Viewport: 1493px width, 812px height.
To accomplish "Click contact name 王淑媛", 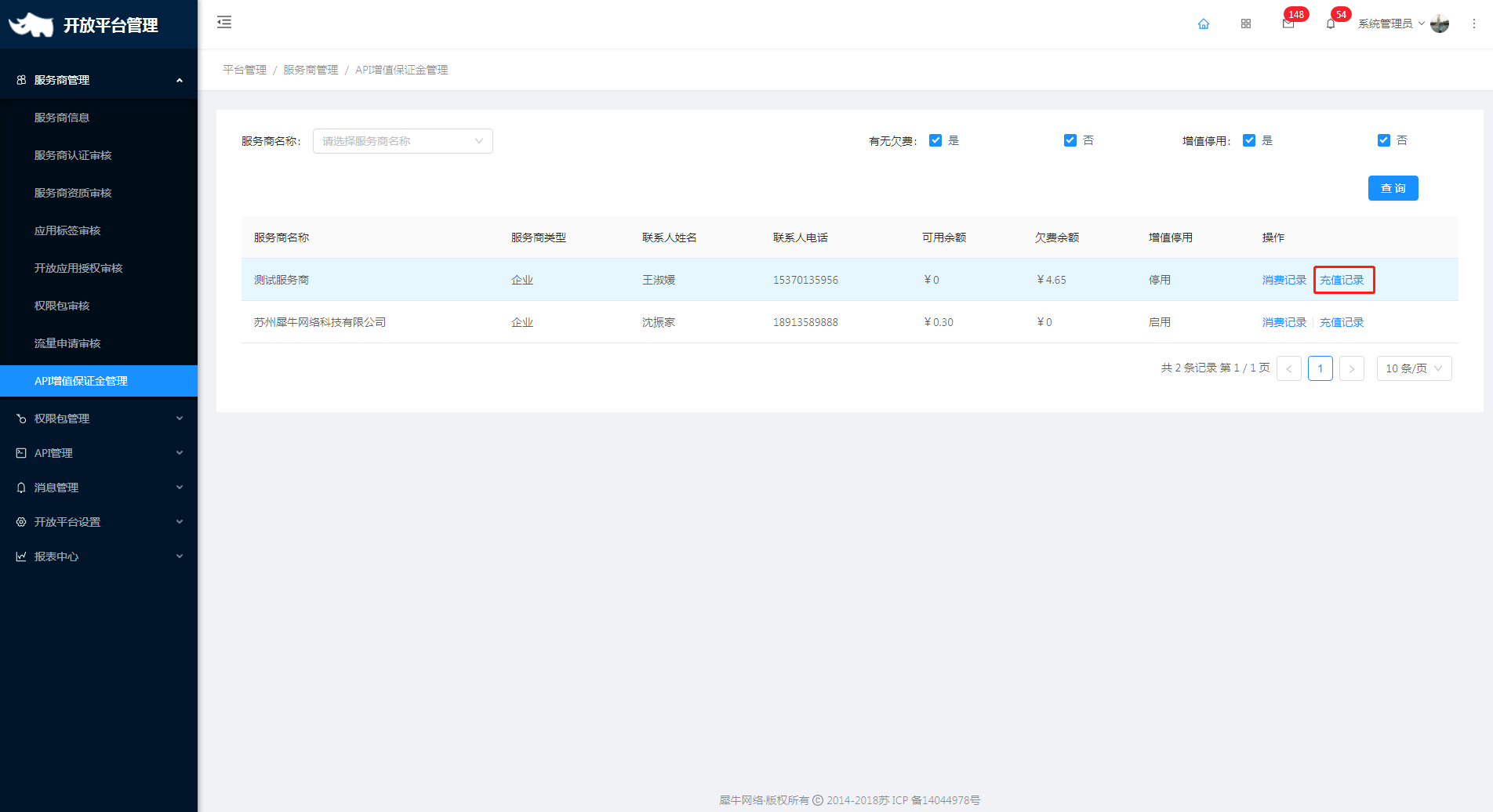I will 659,280.
